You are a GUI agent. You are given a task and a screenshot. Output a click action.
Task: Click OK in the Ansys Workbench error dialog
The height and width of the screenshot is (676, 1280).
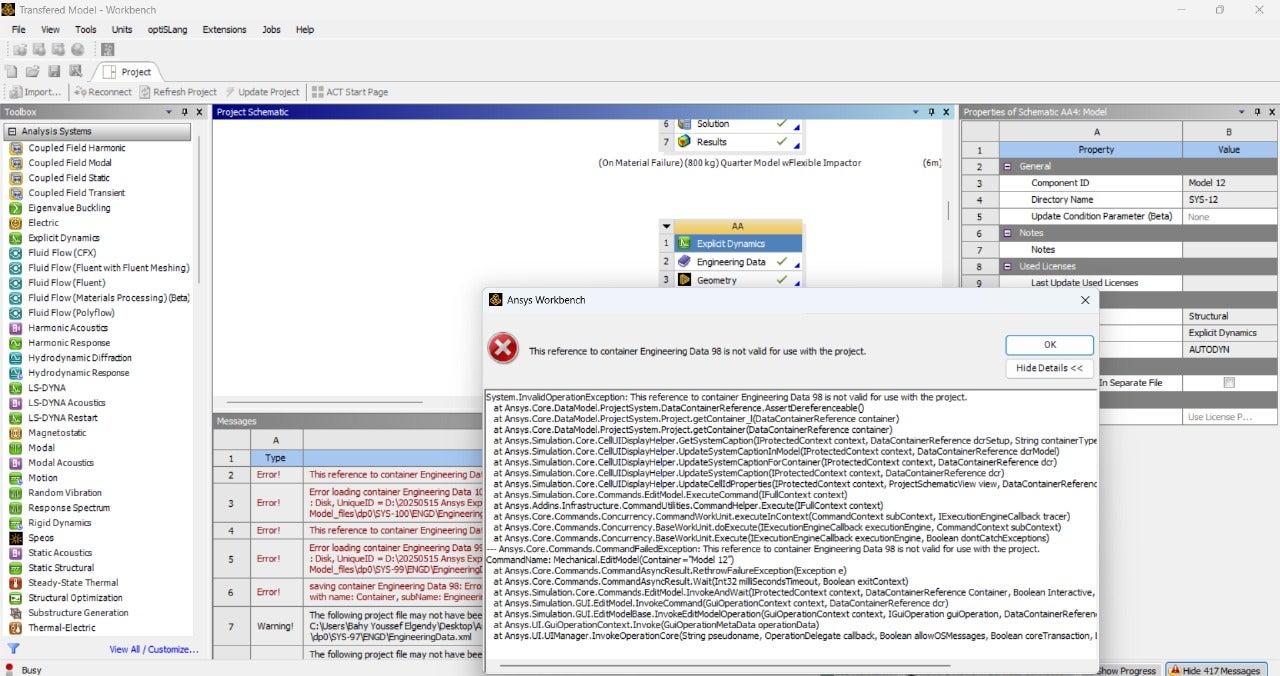(1049, 344)
